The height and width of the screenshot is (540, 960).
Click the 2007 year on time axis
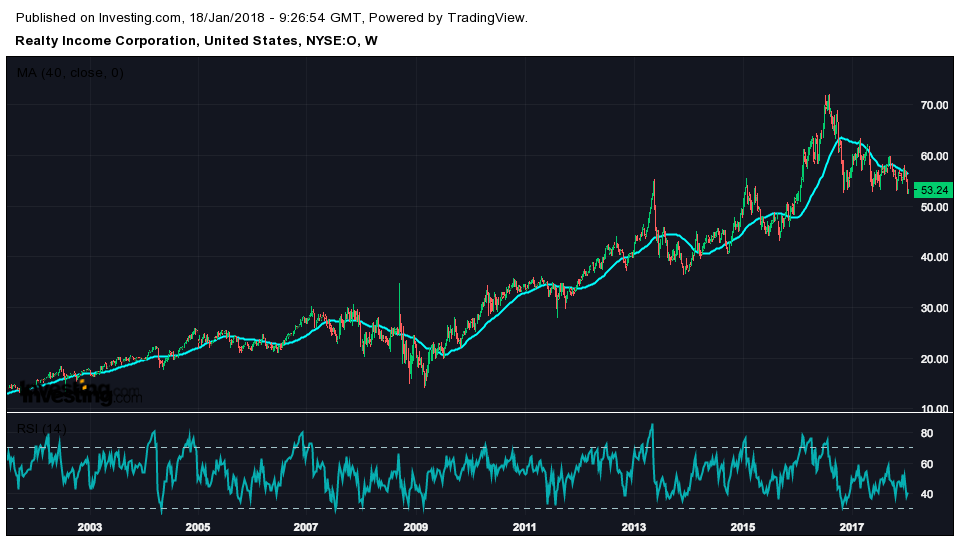pos(306,527)
